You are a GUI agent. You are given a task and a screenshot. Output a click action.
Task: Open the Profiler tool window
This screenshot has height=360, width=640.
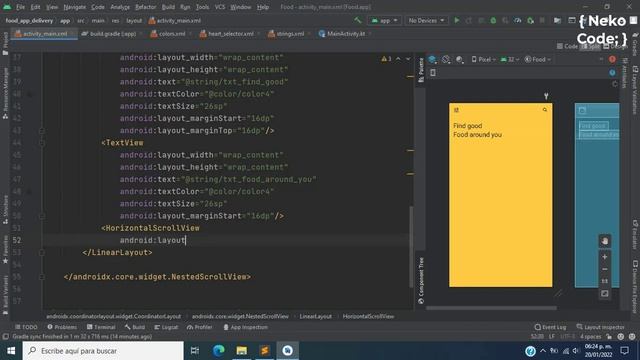[200, 327]
